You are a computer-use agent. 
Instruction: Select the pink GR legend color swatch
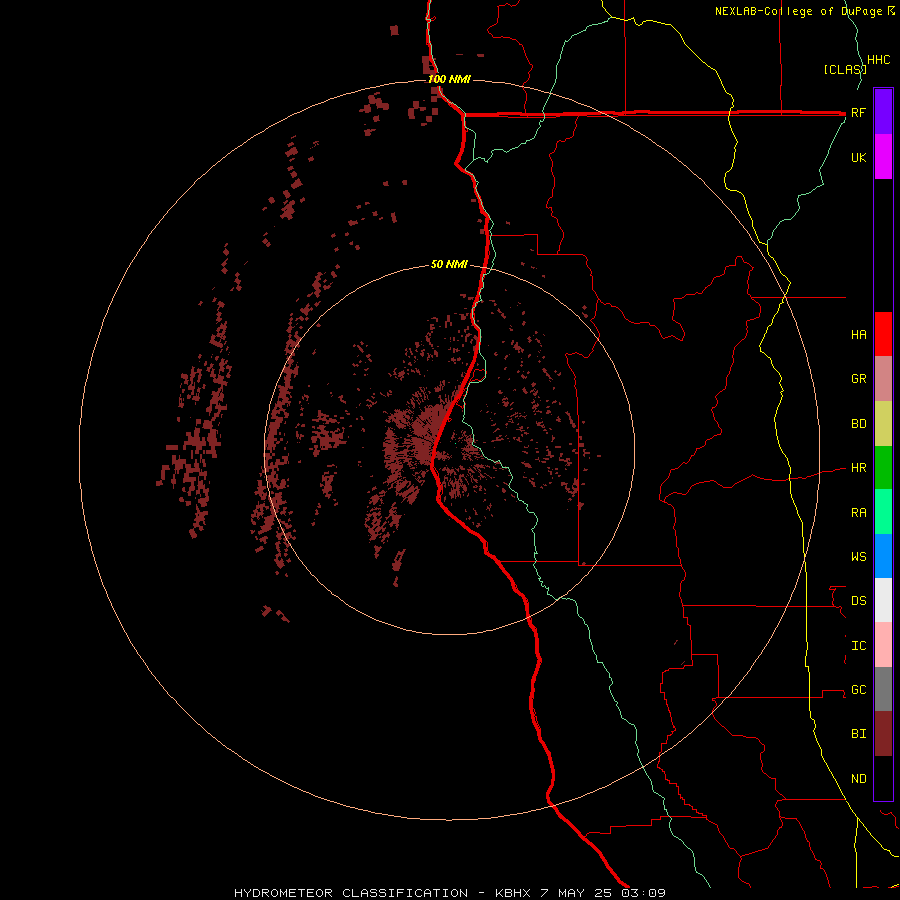(883, 379)
